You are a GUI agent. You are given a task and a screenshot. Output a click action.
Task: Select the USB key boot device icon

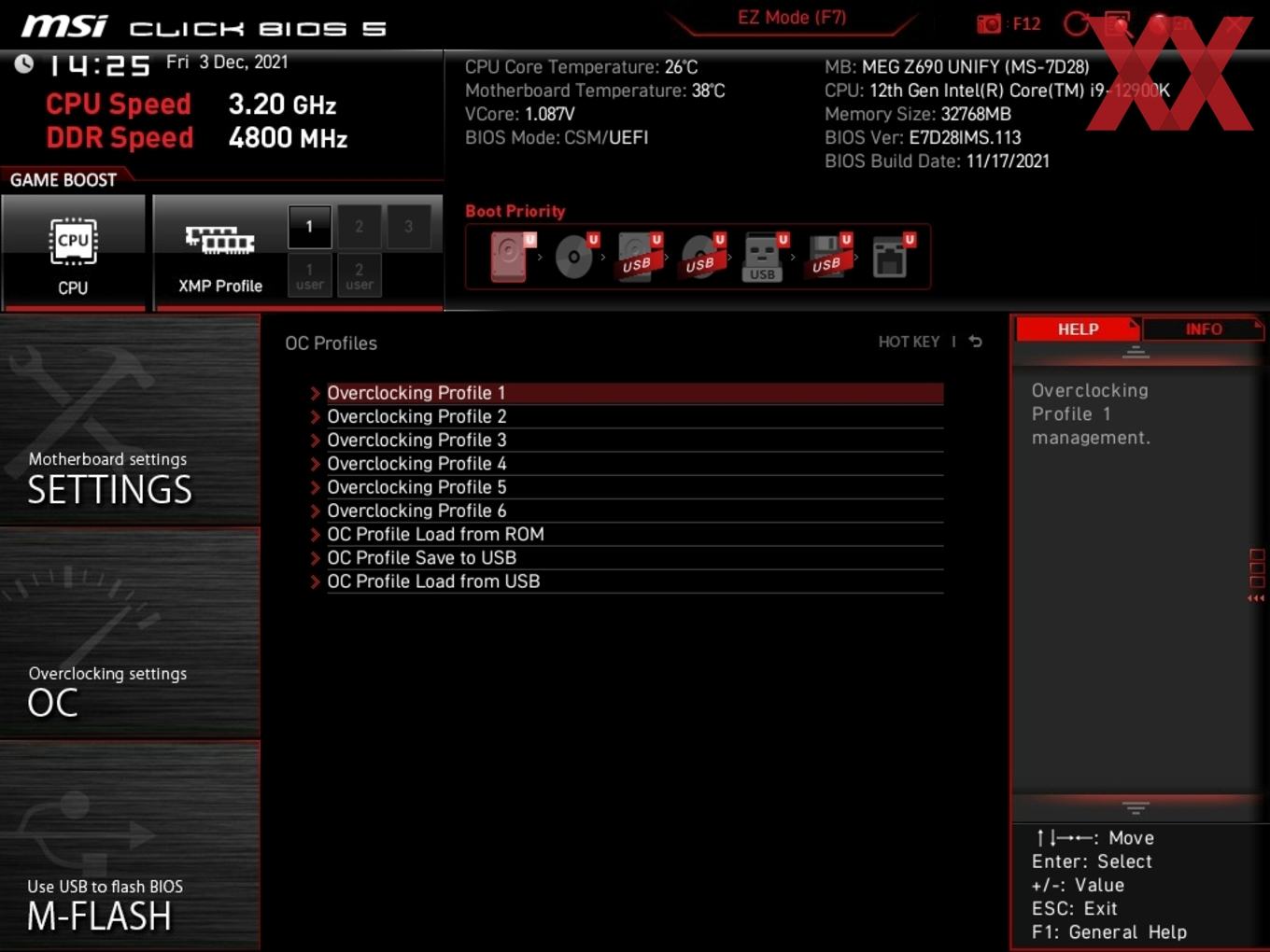point(766,257)
